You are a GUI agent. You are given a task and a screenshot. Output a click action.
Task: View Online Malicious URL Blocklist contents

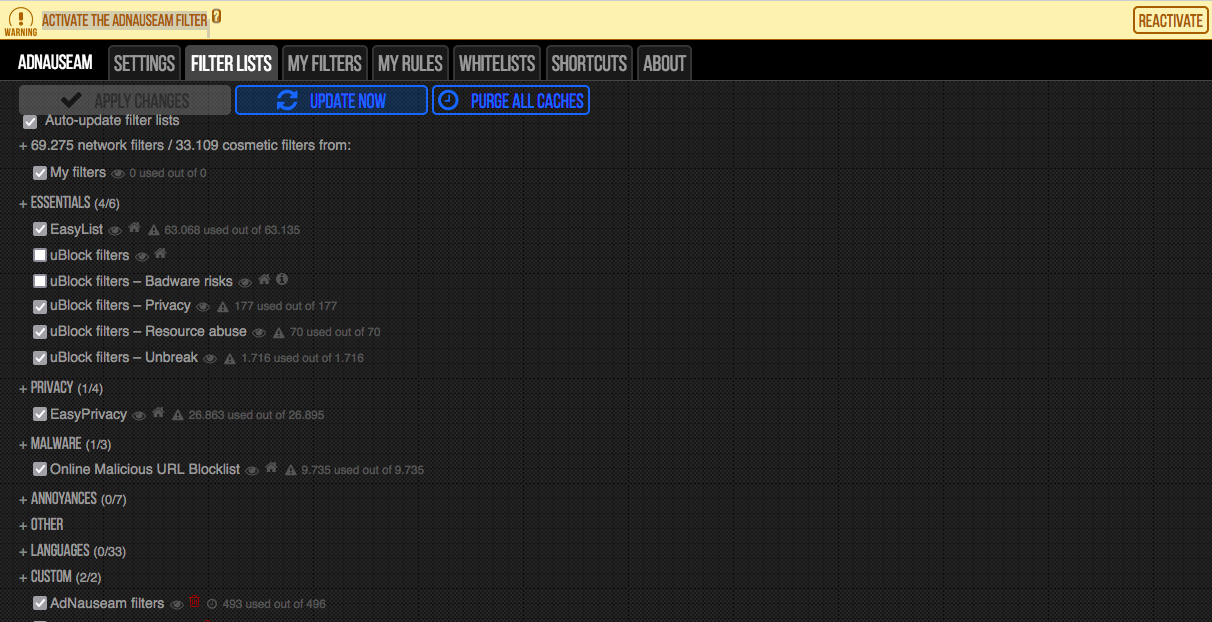tap(251, 469)
